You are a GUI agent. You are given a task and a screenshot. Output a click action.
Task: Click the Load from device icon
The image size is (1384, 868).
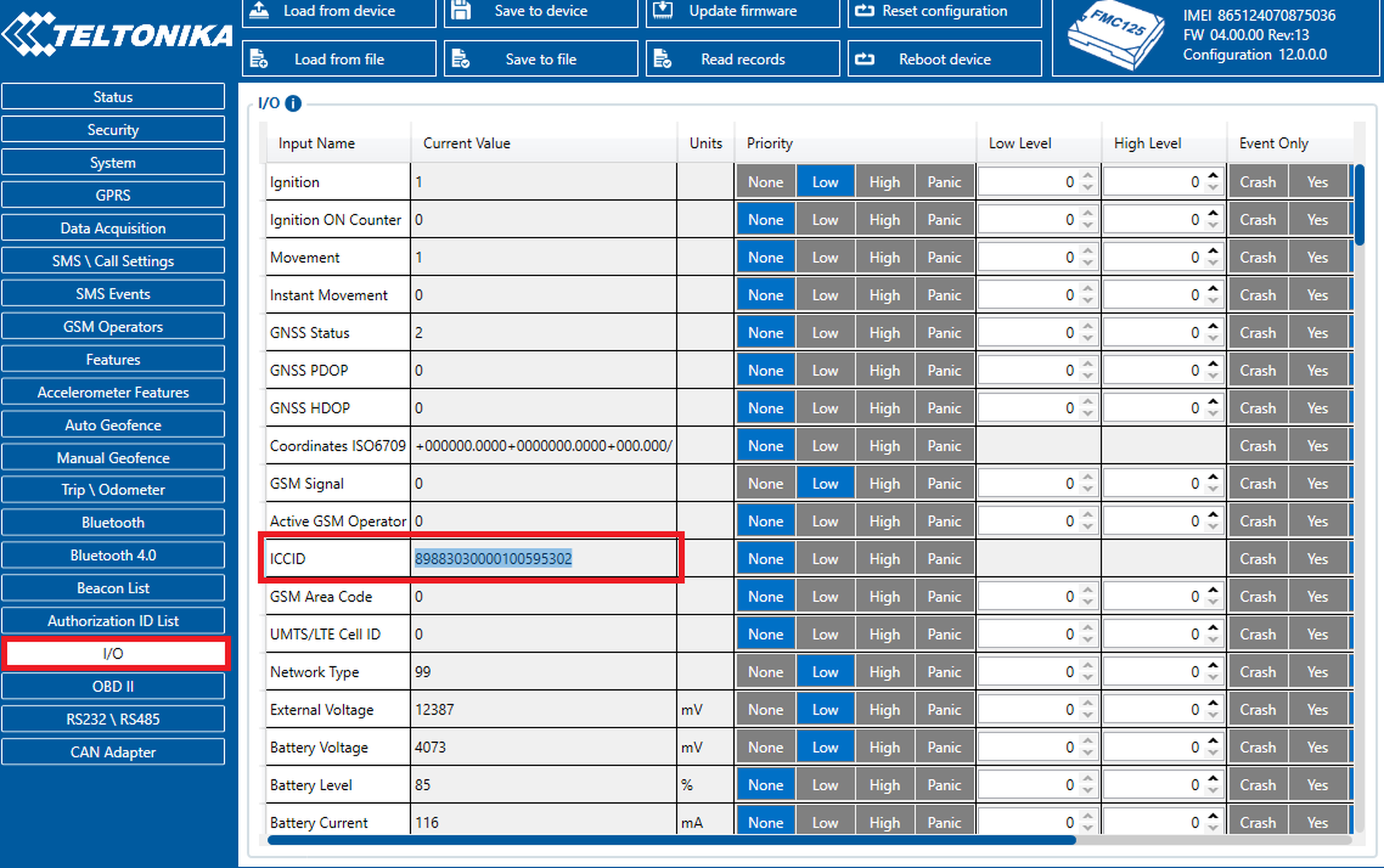click(x=260, y=10)
